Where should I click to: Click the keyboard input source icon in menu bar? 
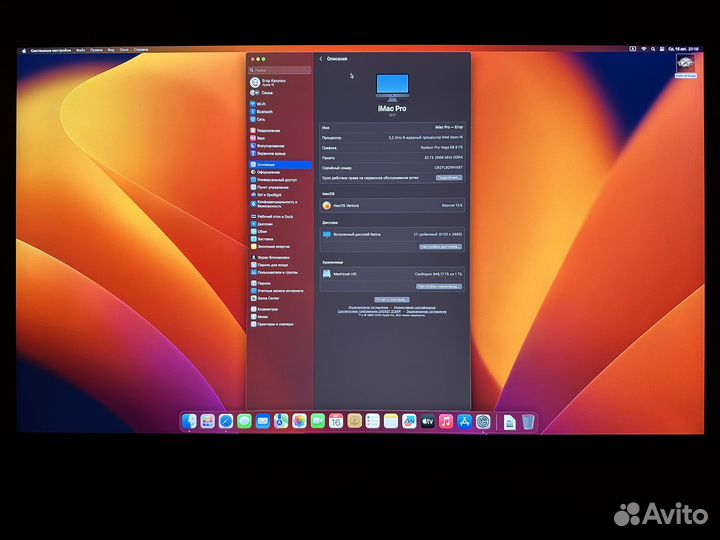coord(632,49)
